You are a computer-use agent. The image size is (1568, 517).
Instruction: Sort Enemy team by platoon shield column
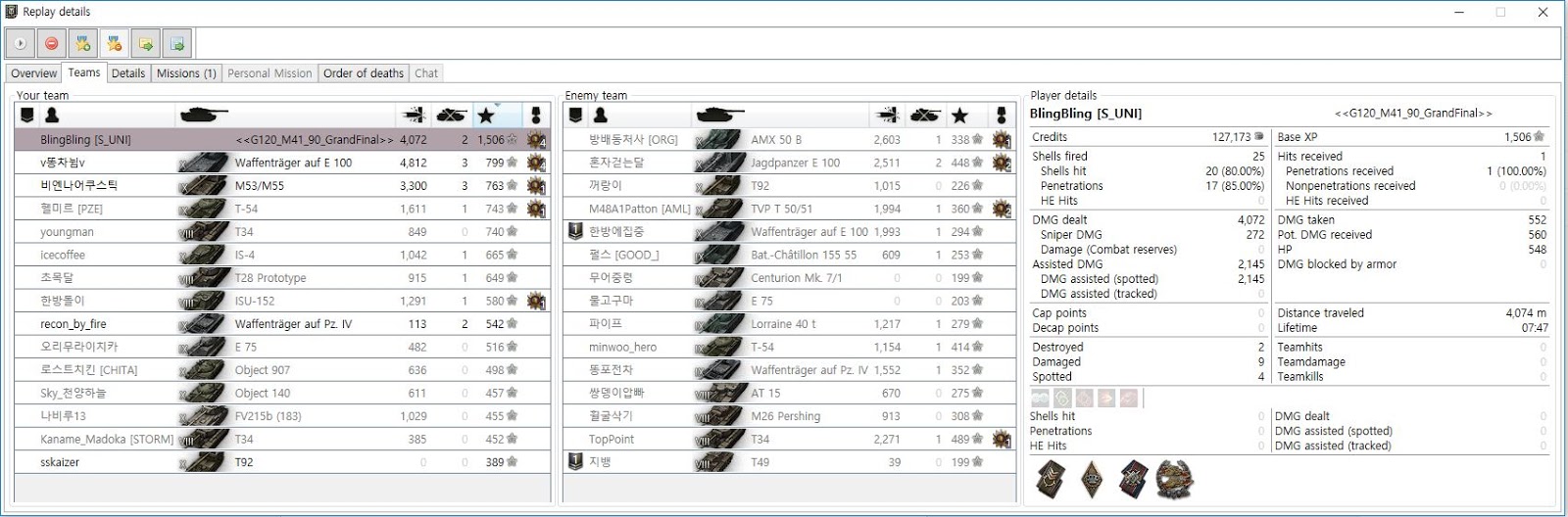tap(576, 116)
